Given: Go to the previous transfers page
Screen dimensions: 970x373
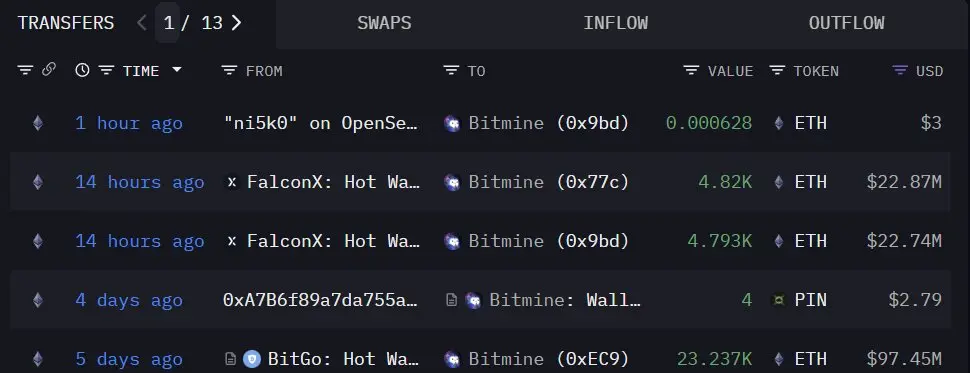Looking at the screenshot, I should (x=142, y=23).
